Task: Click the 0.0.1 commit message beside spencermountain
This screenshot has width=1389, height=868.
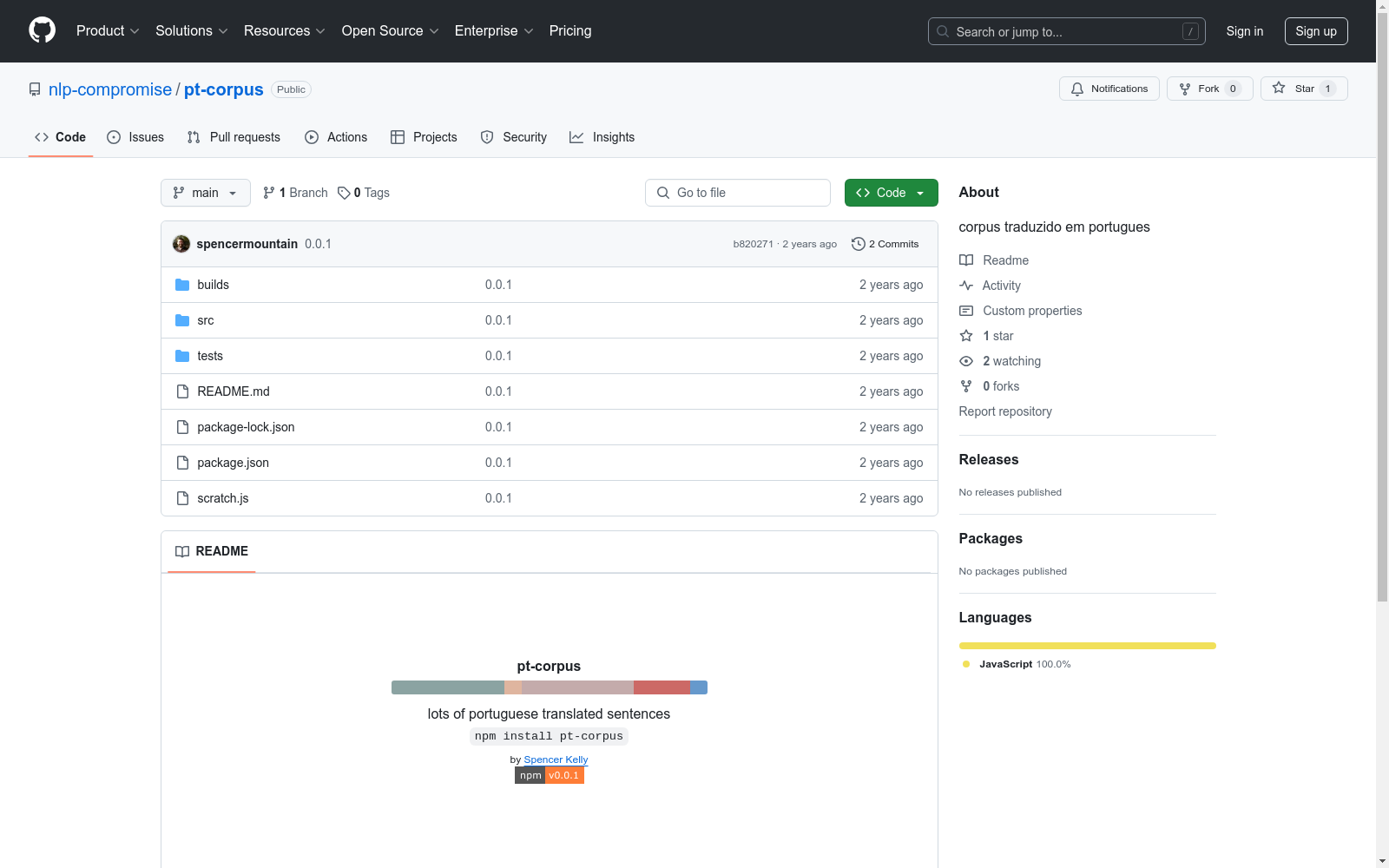Action: pyautogui.click(x=318, y=244)
